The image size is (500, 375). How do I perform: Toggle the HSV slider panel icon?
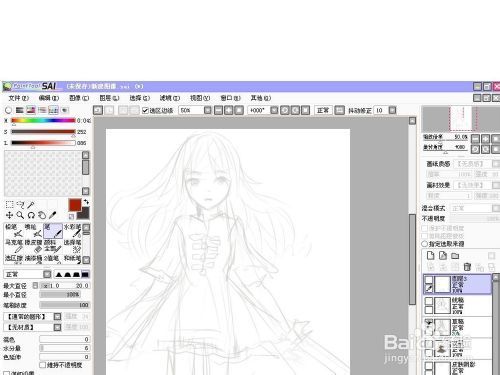(31, 110)
